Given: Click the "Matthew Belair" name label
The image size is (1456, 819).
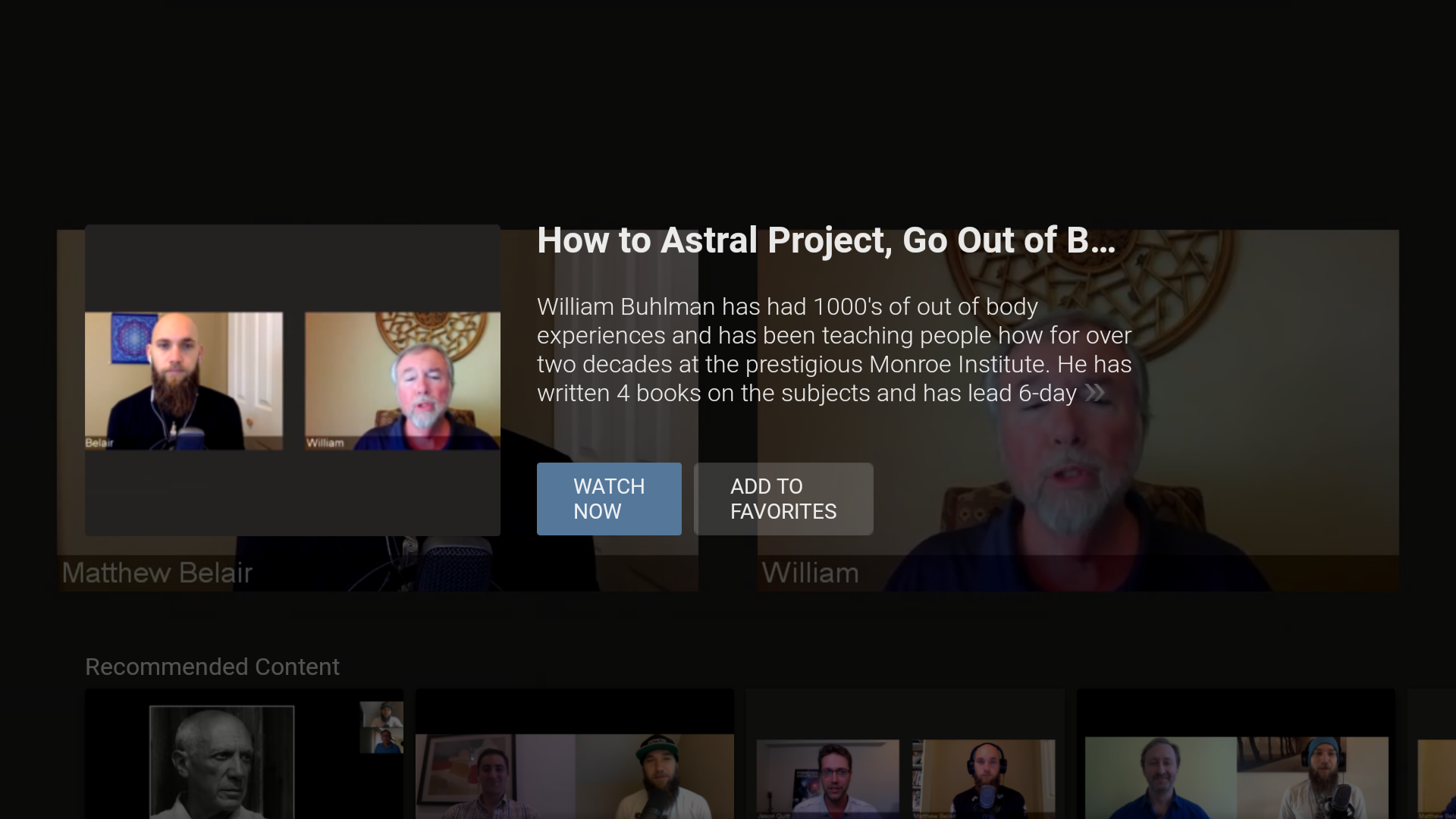Looking at the screenshot, I should click(156, 573).
